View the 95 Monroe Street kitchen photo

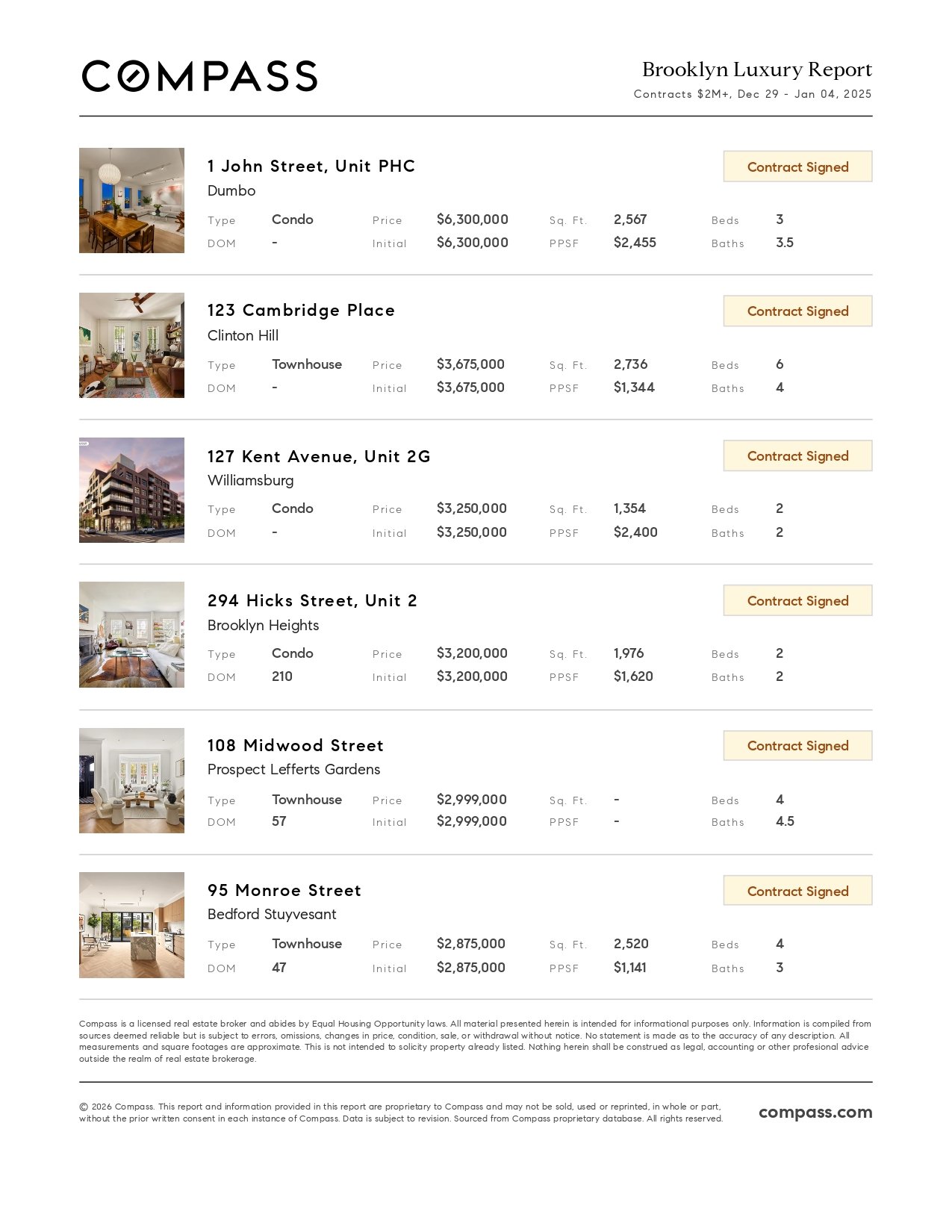[x=131, y=925]
